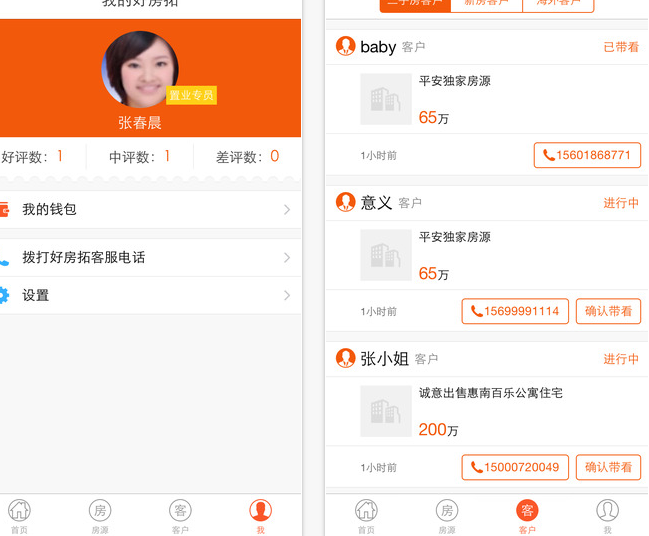Open the 首页 home icon in left screen
The image size is (649, 536).
point(19,514)
